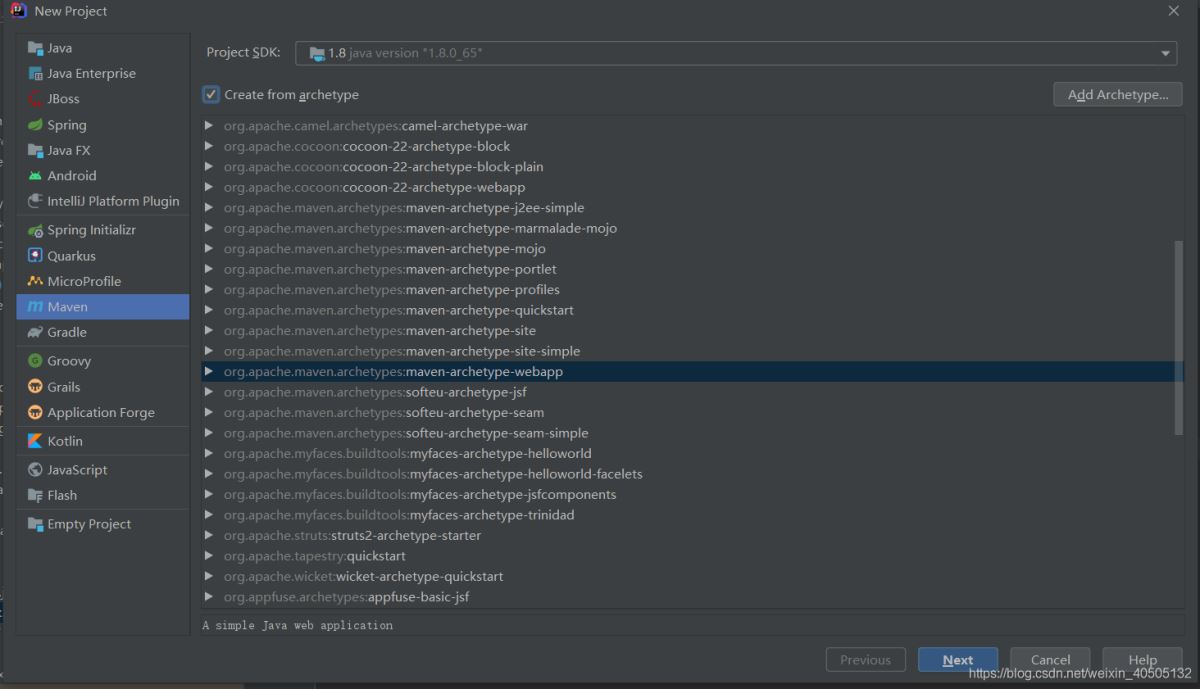Expand struts2-archetype-starter node
The image size is (1200, 689).
click(x=209, y=535)
